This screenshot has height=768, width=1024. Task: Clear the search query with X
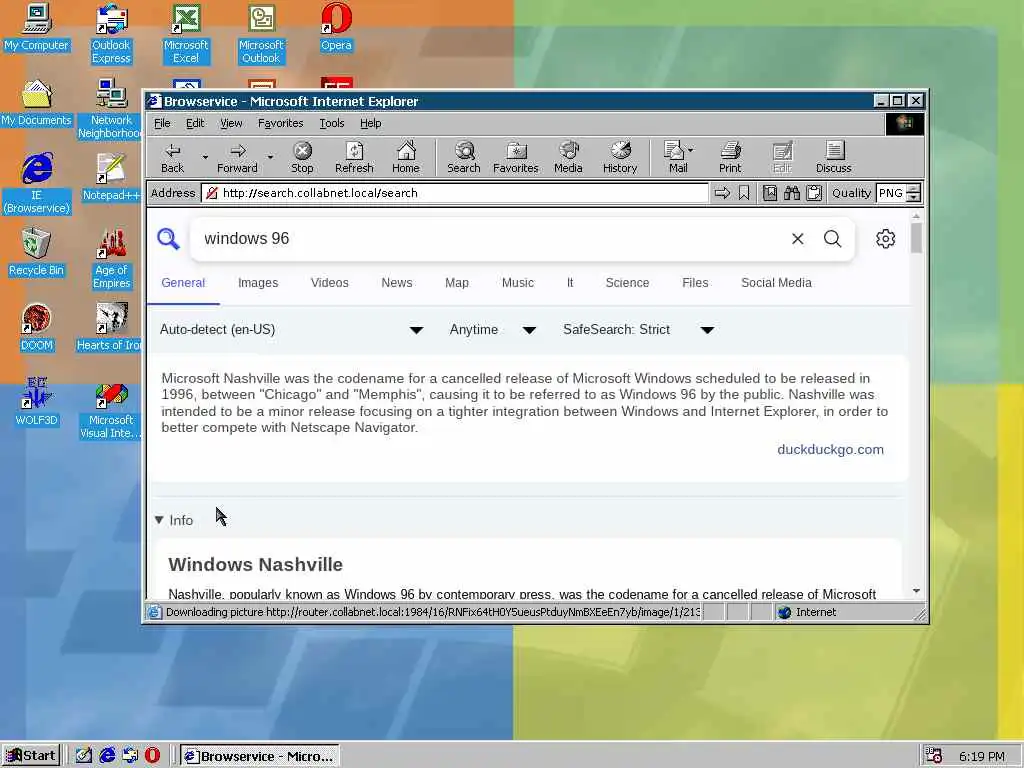click(x=797, y=239)
